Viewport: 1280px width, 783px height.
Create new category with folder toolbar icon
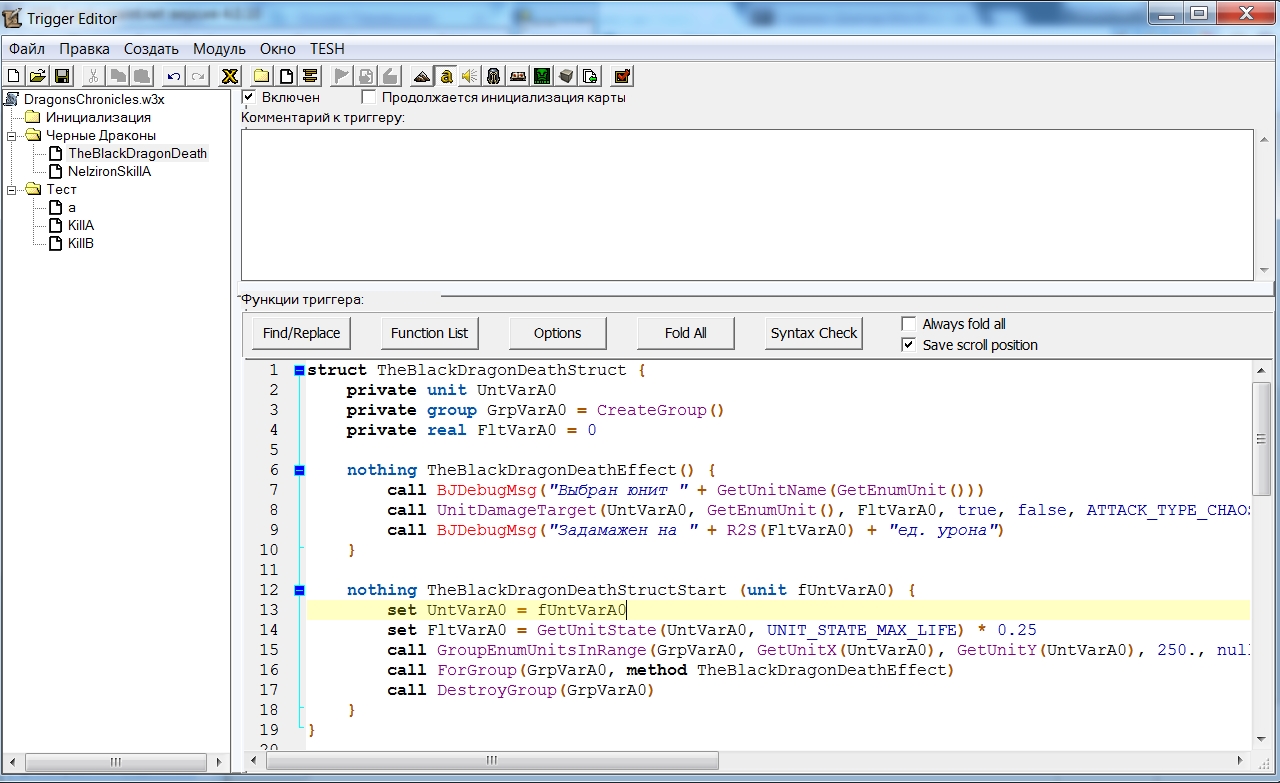(261, 76)
